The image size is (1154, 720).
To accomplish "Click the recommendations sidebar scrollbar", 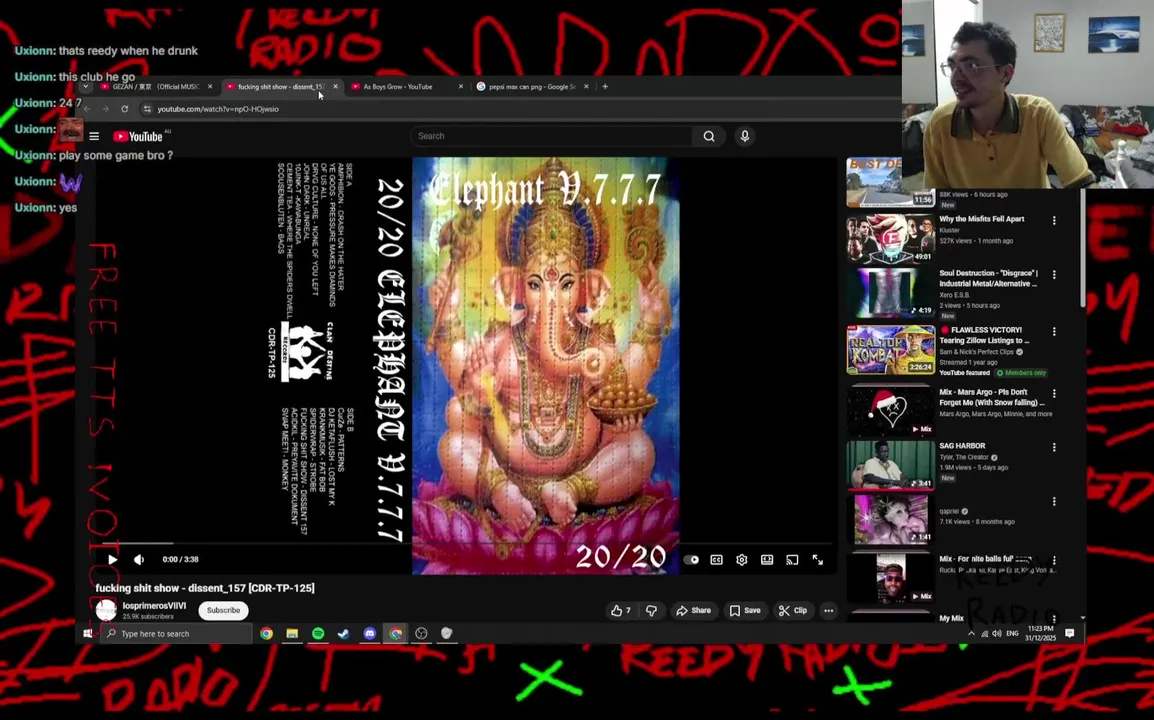I will pyautogui.click(x=1082, y=248).
